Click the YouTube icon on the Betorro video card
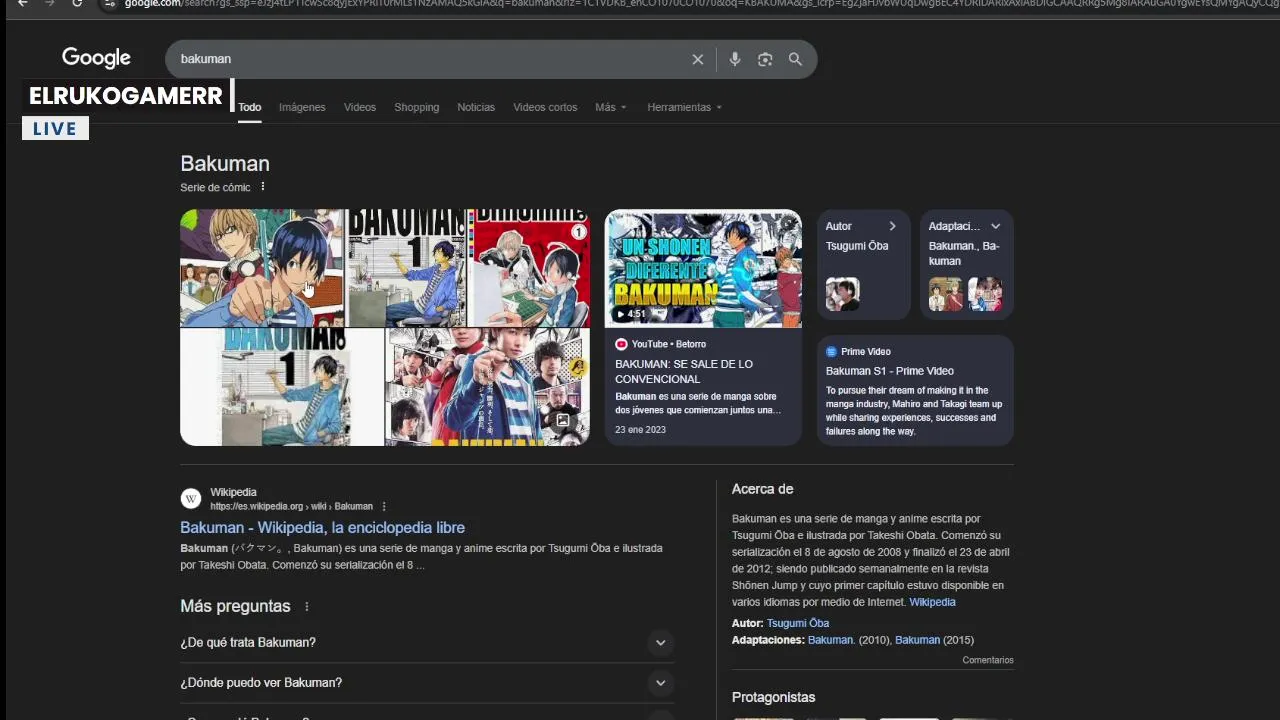Viewport: 1280px width, 720px height. (621, 344)
